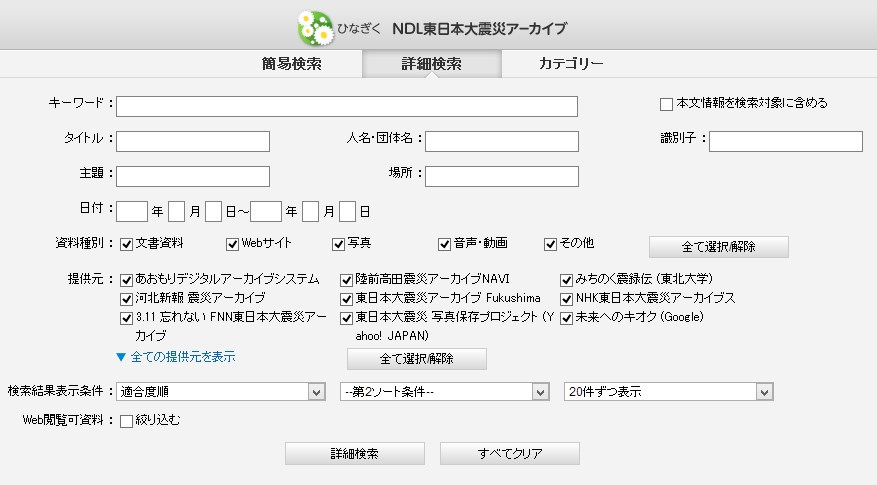This screenshot has height=485, width=877.
Task: Toggle NHK東日本大震災アーカイブス checkbox
Action: coord(567,299)
